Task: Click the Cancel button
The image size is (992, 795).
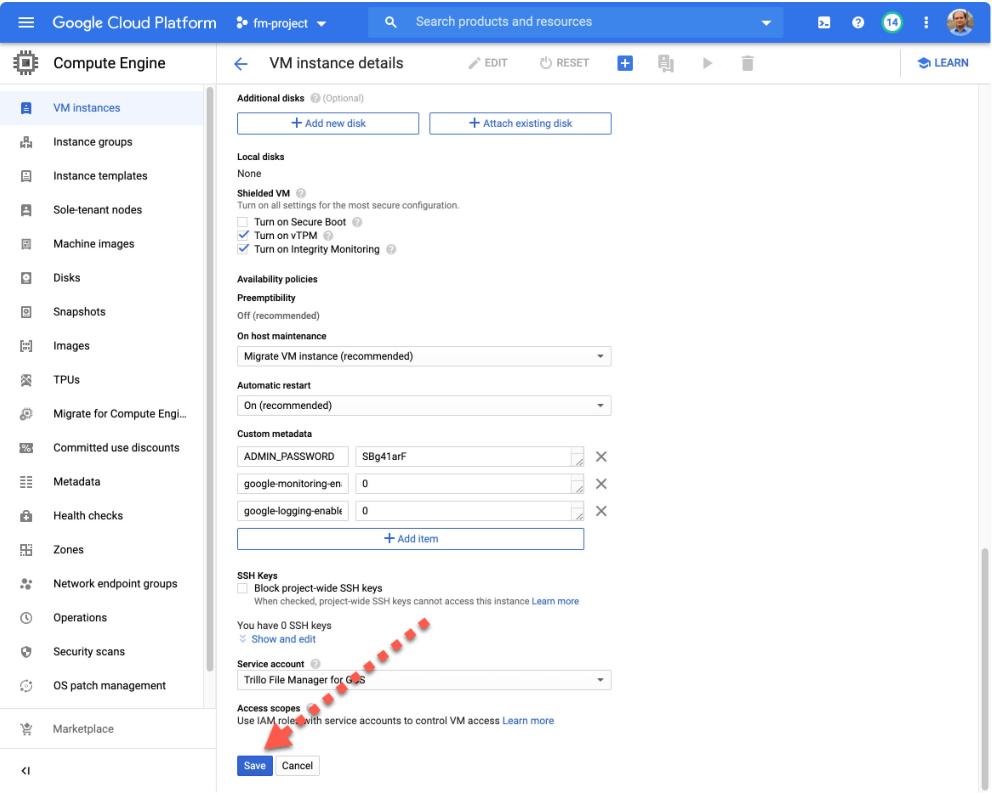Action: pyautogui.click(x=297, y=767)
